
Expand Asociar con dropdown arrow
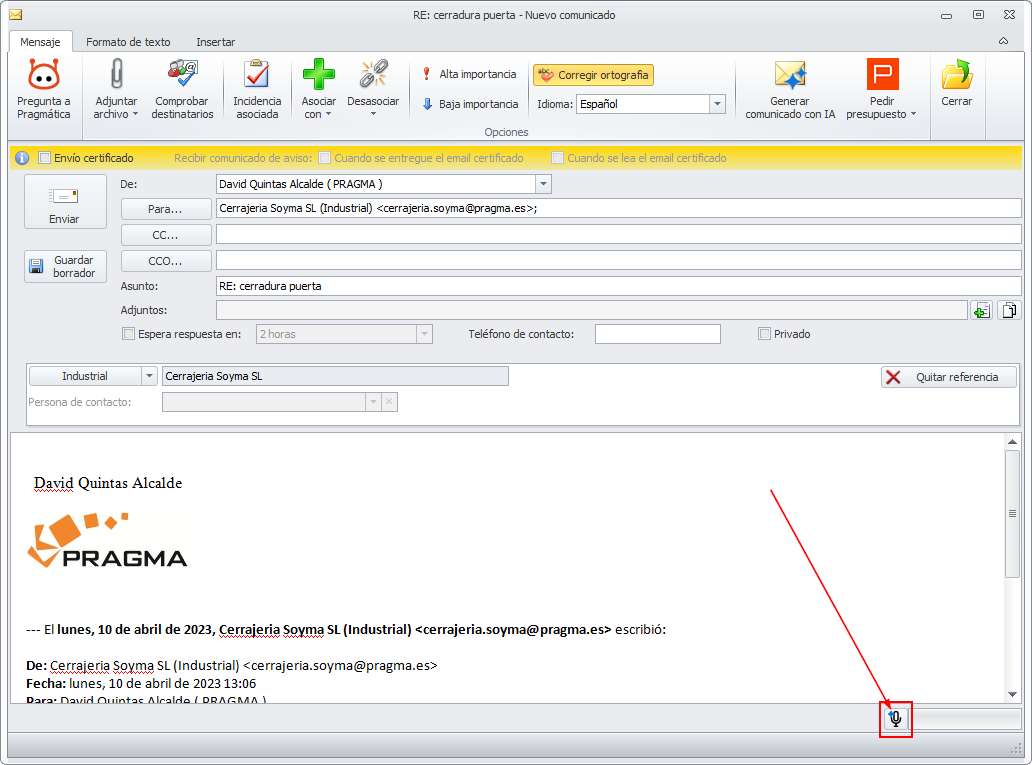[x=328, y=115]
